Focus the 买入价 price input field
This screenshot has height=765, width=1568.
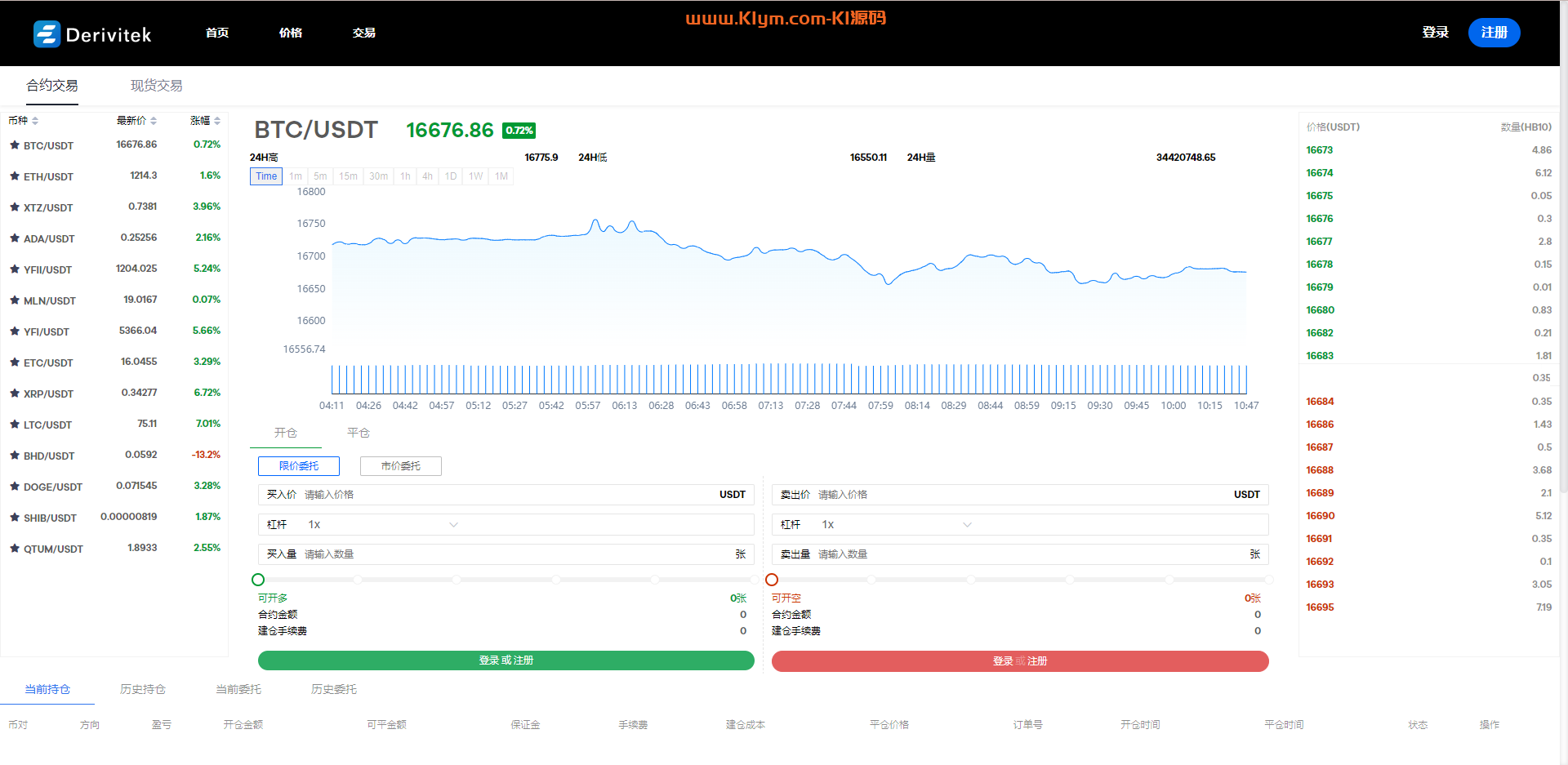coord(506,495)
